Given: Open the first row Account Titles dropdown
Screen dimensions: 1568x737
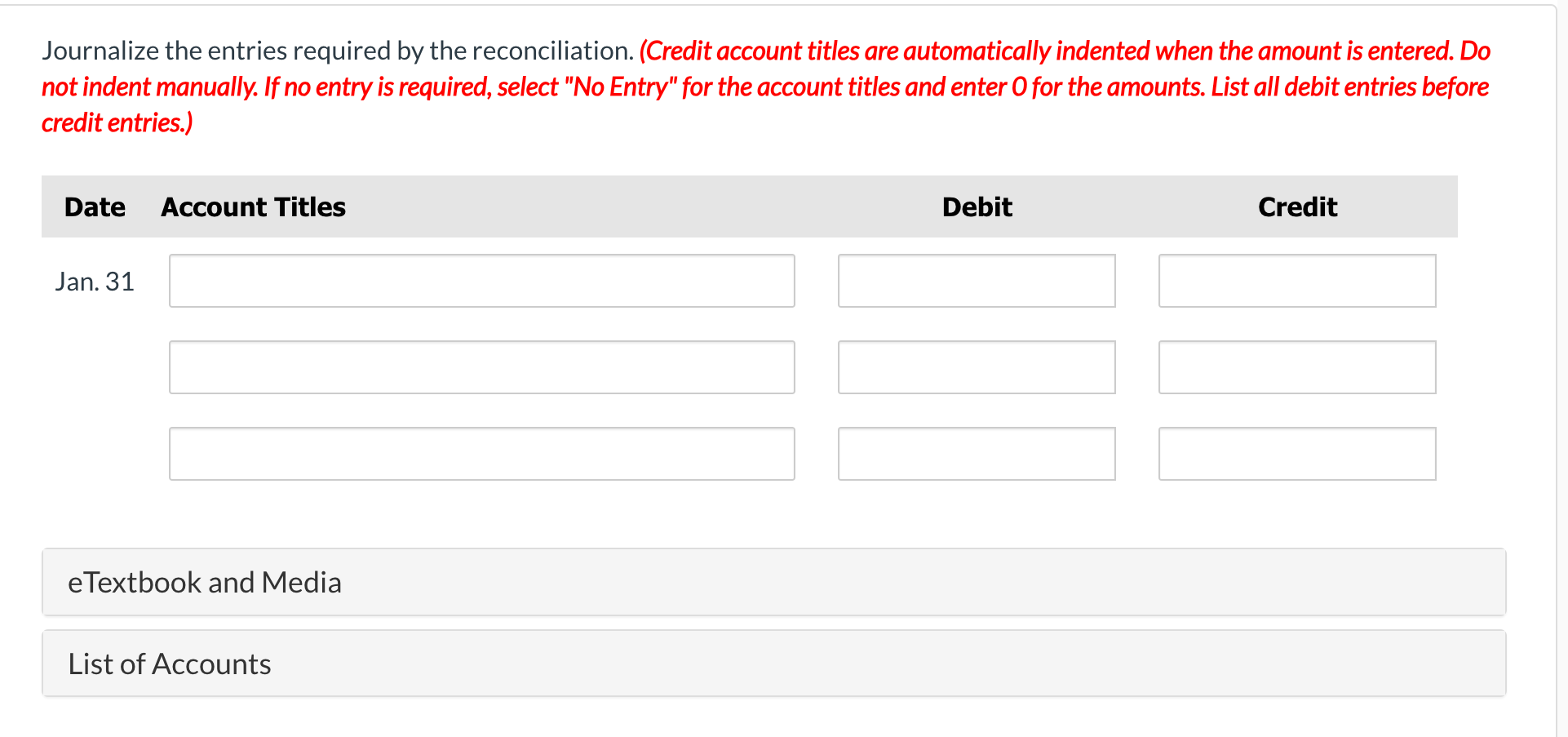Looking at the screenshot, I should click(x=481, y=281).
